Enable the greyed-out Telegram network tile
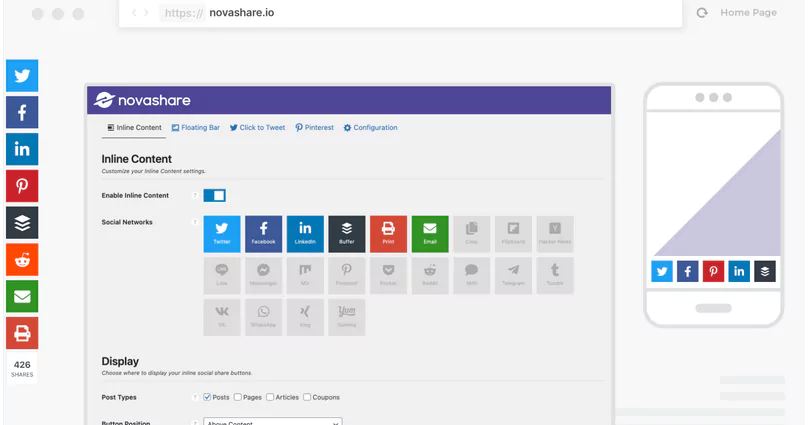This screenshot has height=425, width=809. 513,275
